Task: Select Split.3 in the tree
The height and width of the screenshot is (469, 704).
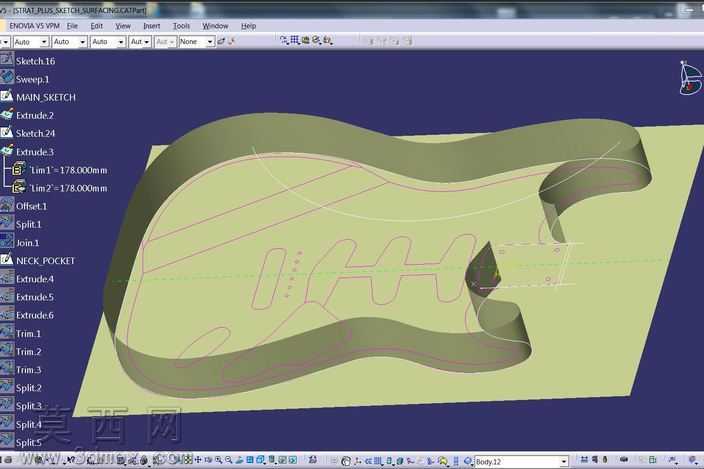Action: 29,406
